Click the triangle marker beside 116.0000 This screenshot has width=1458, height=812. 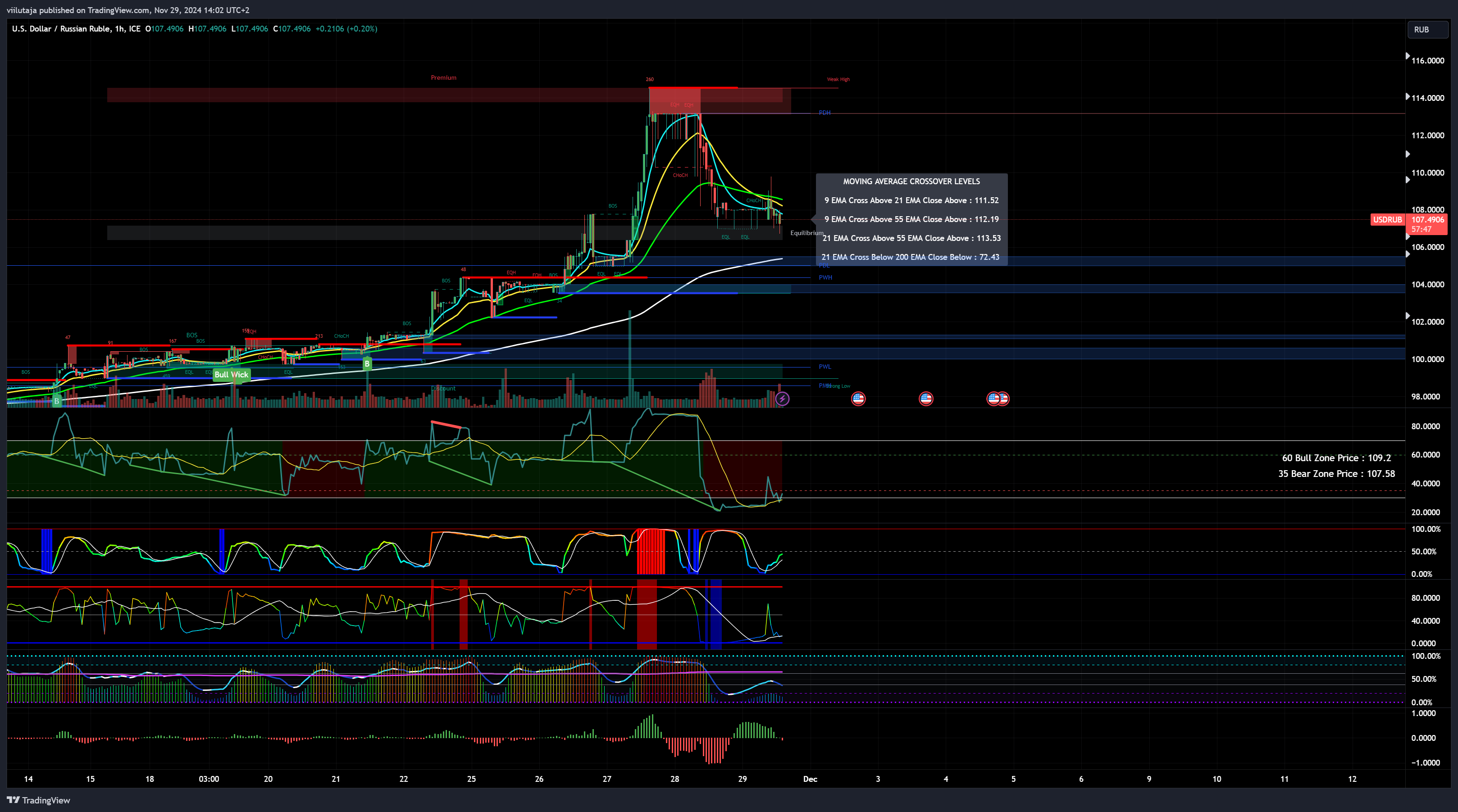pos(1408,56)
